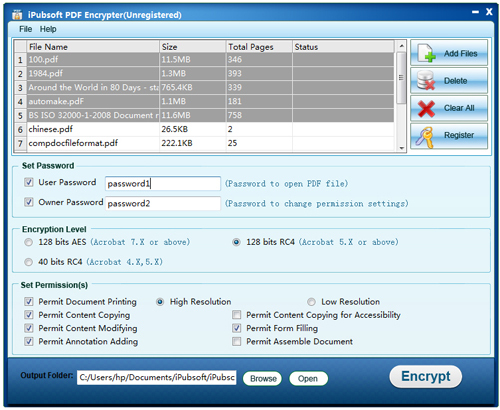The width and height of the screenshot is (500, 410).
Task: Uncheck Permit Document Printing
Action: pos(29,302)
